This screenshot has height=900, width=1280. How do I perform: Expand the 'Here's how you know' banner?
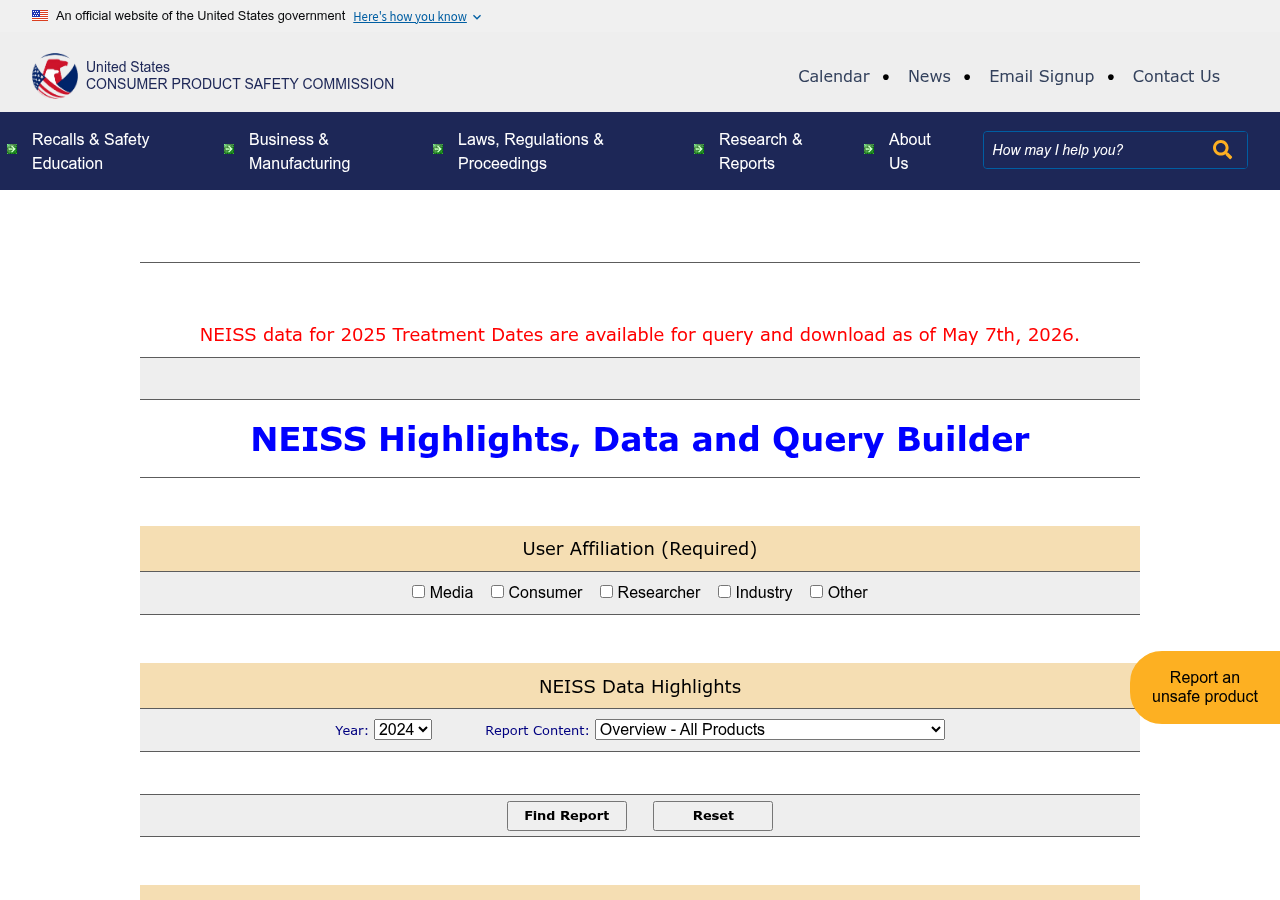click(x=417, y=17)
